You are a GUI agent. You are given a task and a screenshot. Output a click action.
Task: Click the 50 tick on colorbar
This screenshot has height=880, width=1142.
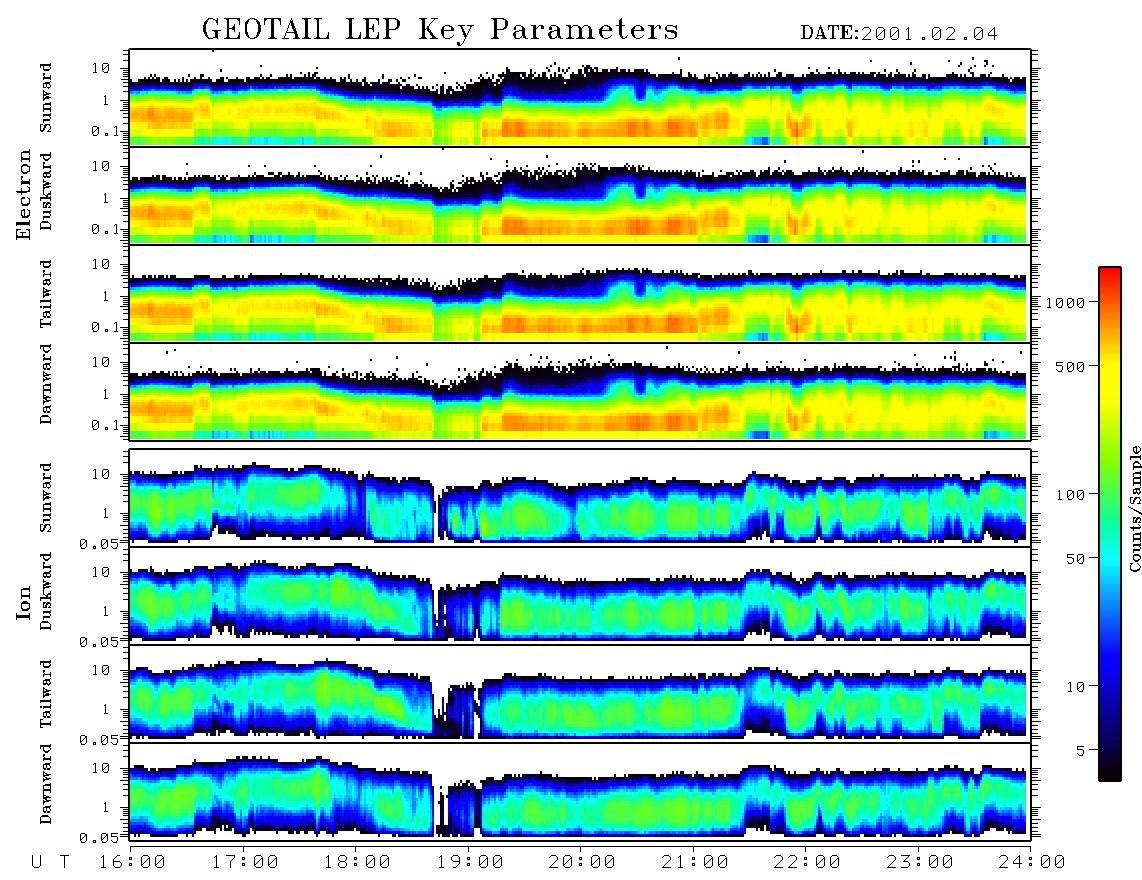click(x=1075, y=559)
